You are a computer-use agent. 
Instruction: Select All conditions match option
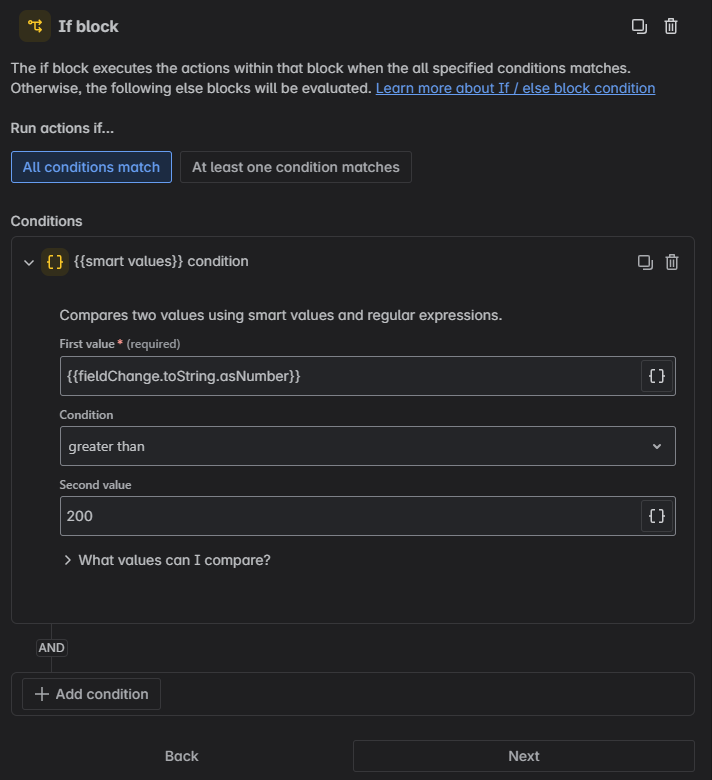point(91,167)
